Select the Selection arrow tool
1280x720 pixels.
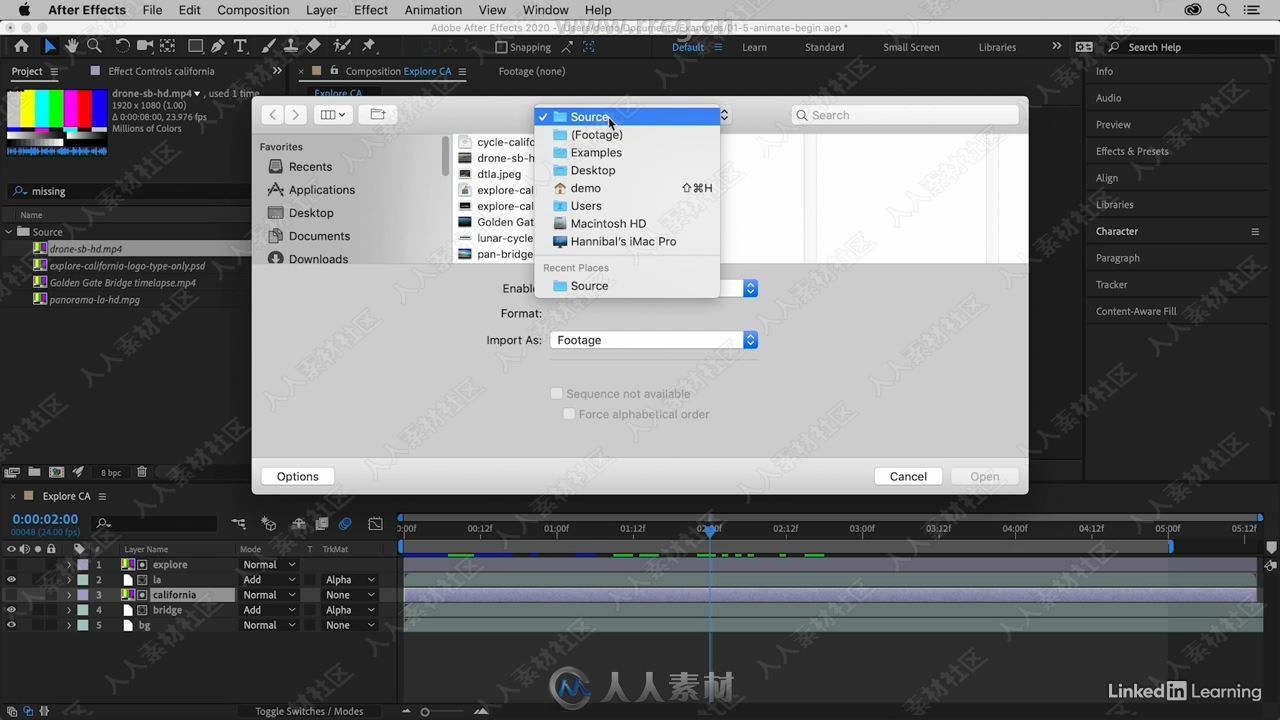[x=50, y=46]
